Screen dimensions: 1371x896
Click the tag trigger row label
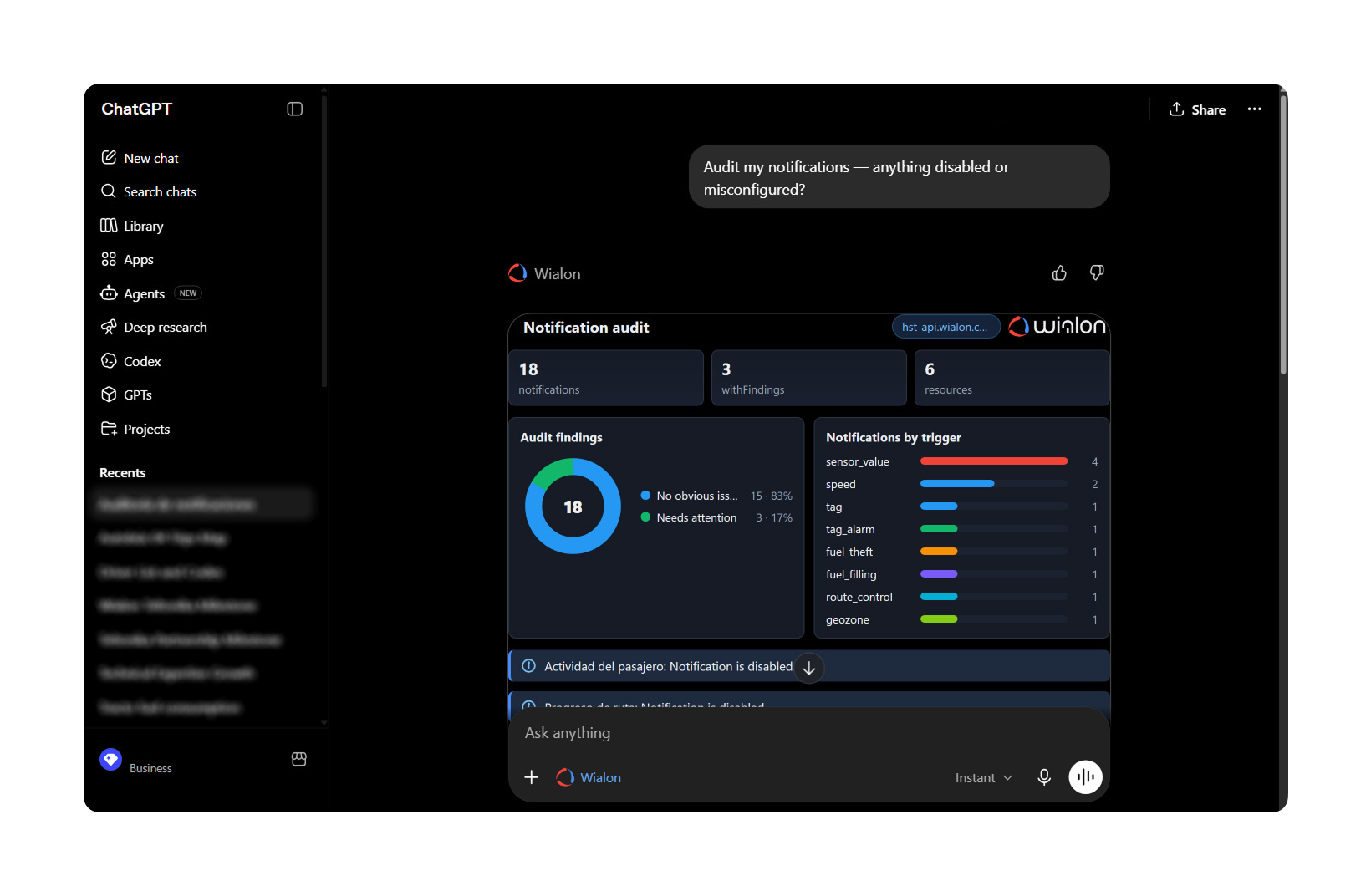tap(833, 507)
